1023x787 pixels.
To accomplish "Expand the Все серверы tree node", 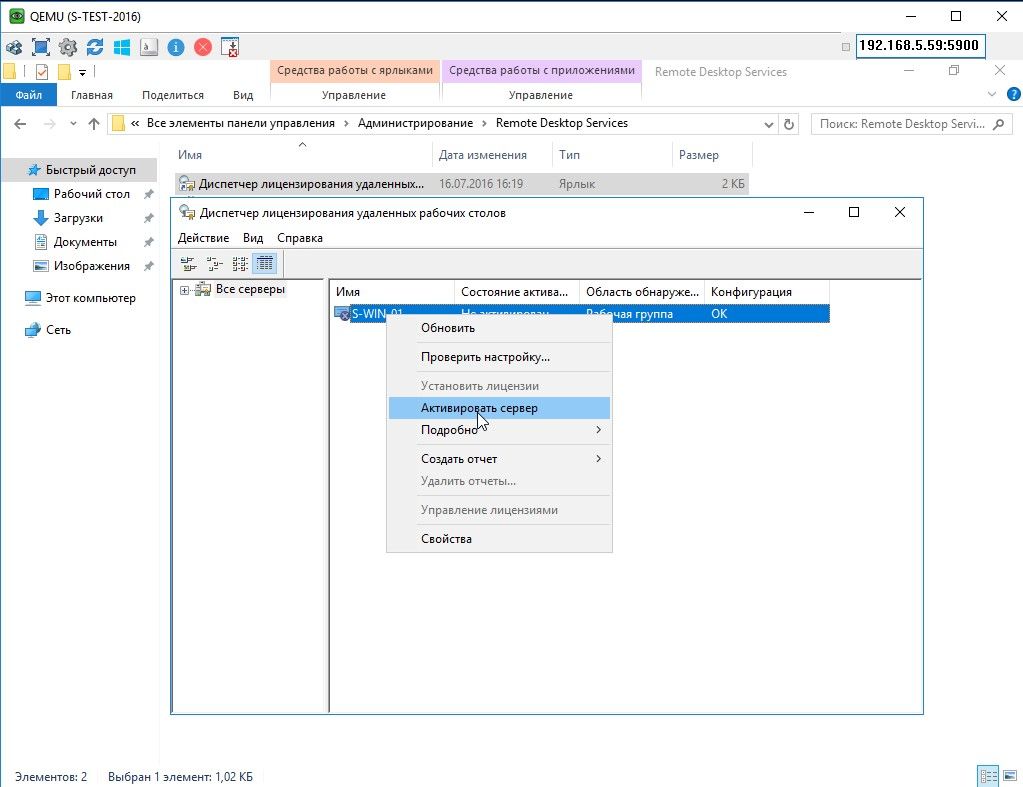I will (x=185, y=290).
